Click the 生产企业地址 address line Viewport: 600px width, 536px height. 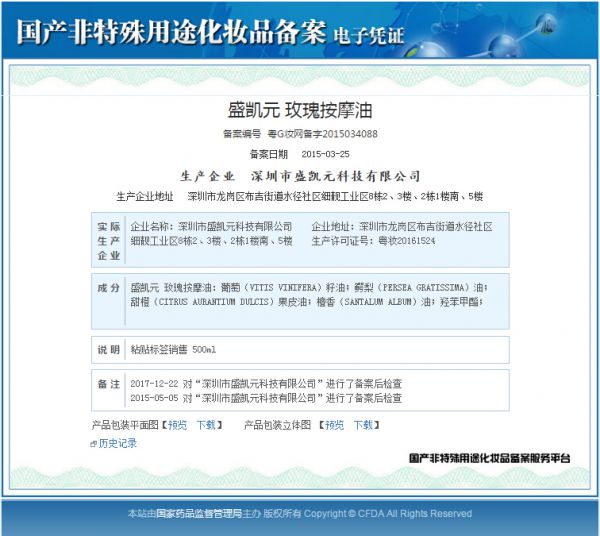300,197
